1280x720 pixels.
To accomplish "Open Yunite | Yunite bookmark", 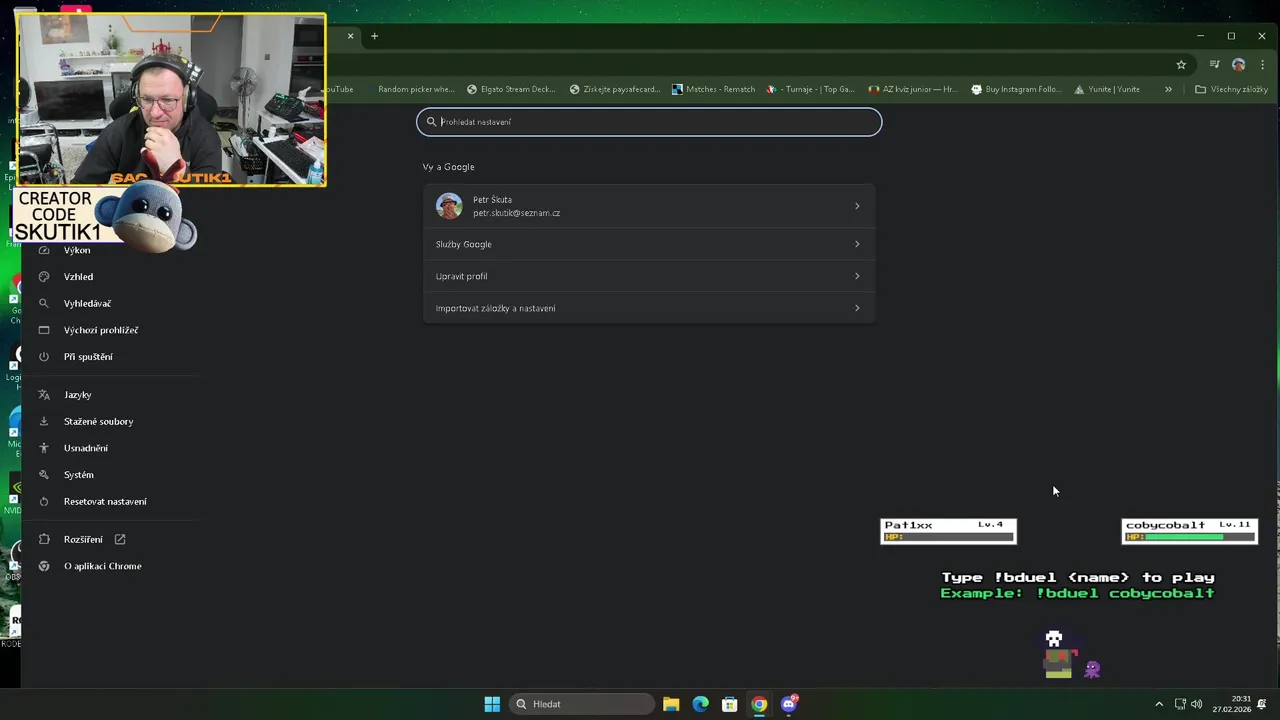I will 1107,89.
